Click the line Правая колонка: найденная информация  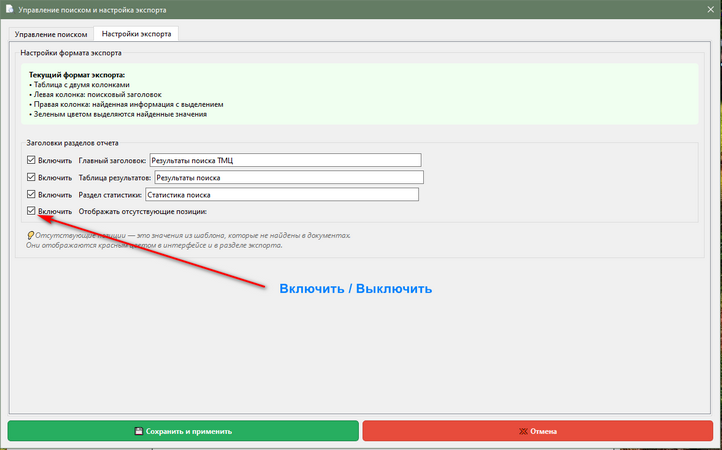pos(126,105)
